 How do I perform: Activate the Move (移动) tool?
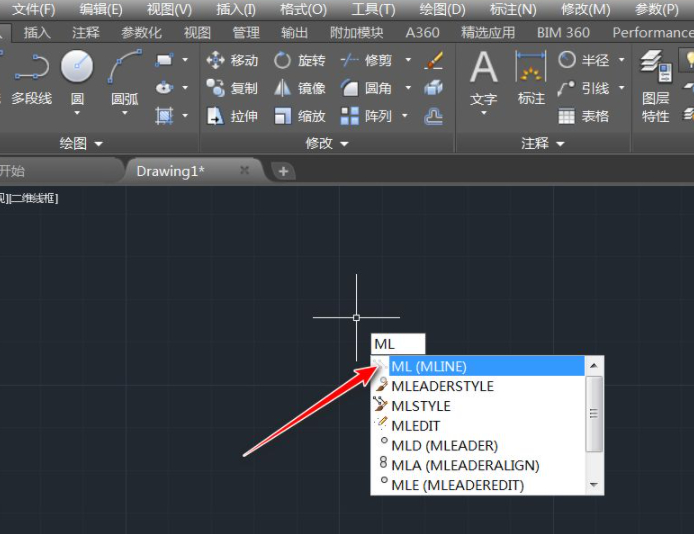coord(232,60)
